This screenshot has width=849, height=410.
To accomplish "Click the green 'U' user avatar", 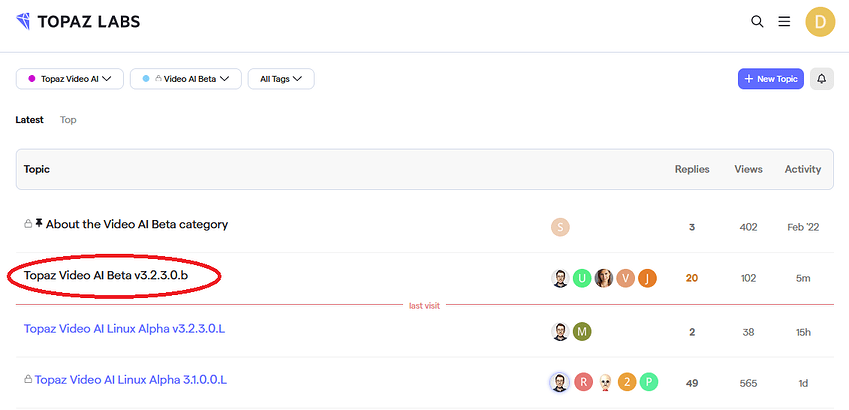I will click(x=582, y=278).
